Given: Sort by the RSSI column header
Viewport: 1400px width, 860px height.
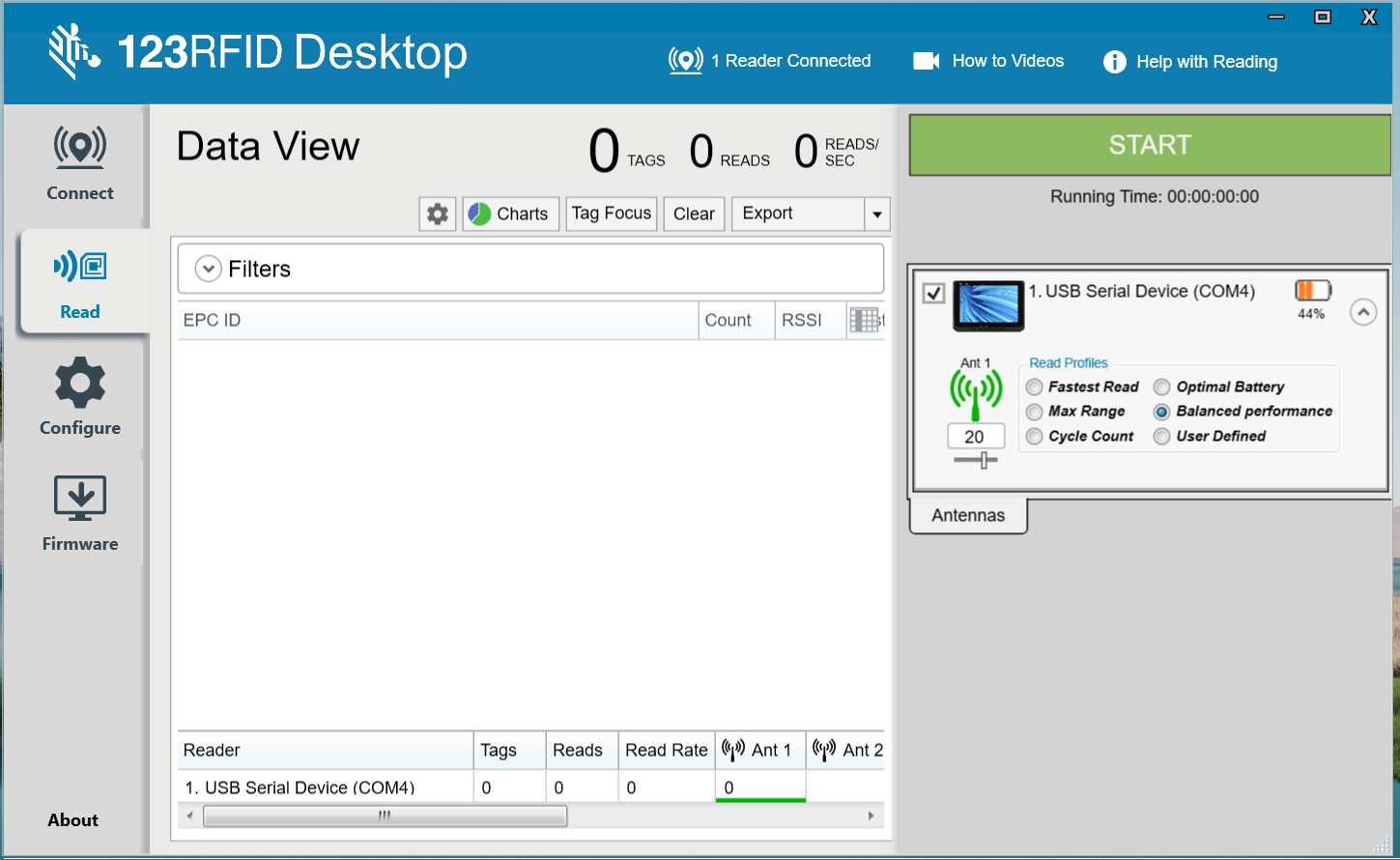Looking at the screenshot, I should coord(810,320).
